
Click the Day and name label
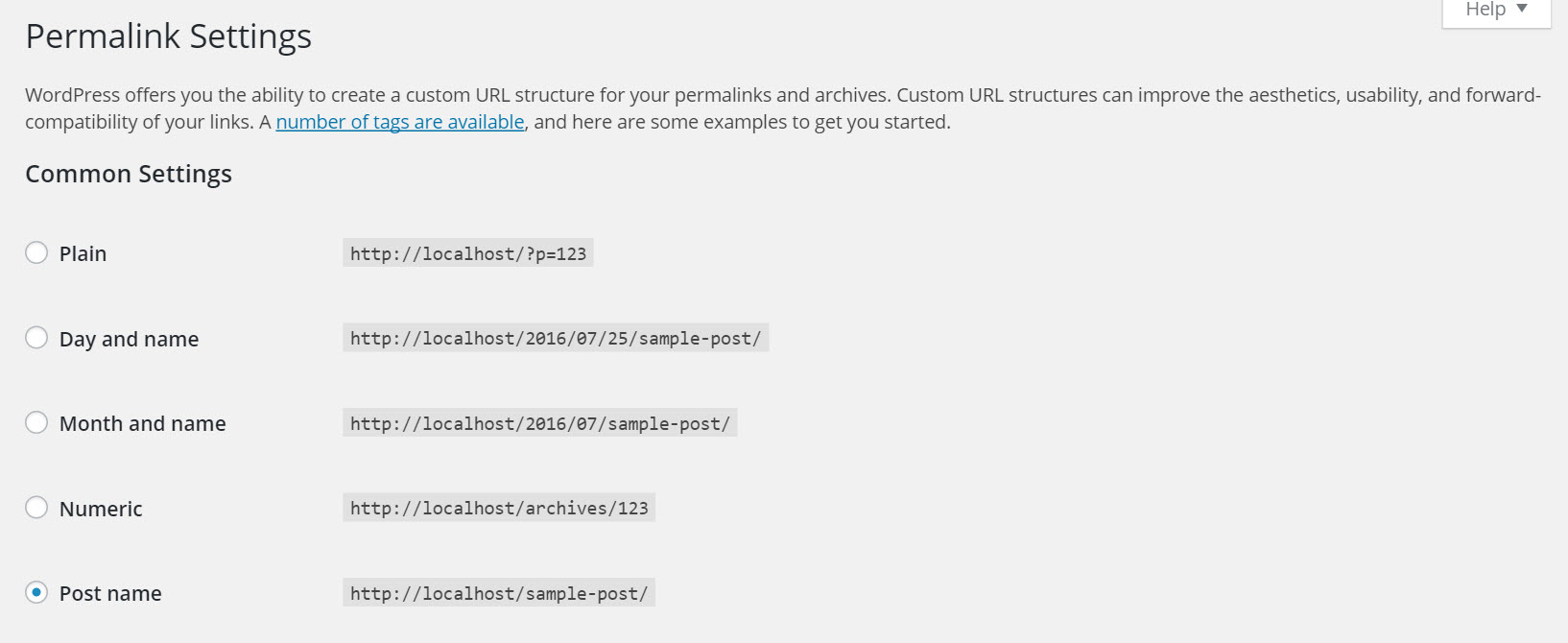[x=129, y=338]
